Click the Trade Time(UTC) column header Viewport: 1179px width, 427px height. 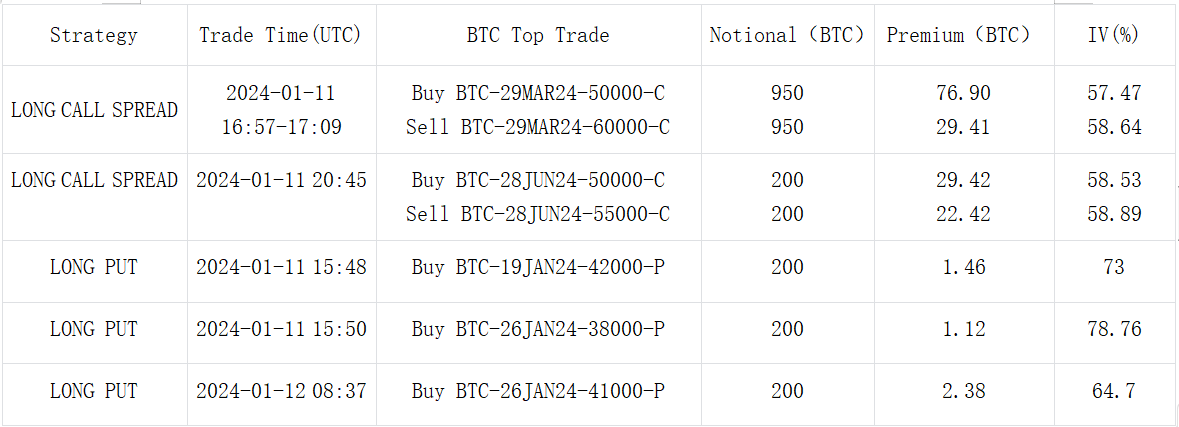tap(280, 35)
